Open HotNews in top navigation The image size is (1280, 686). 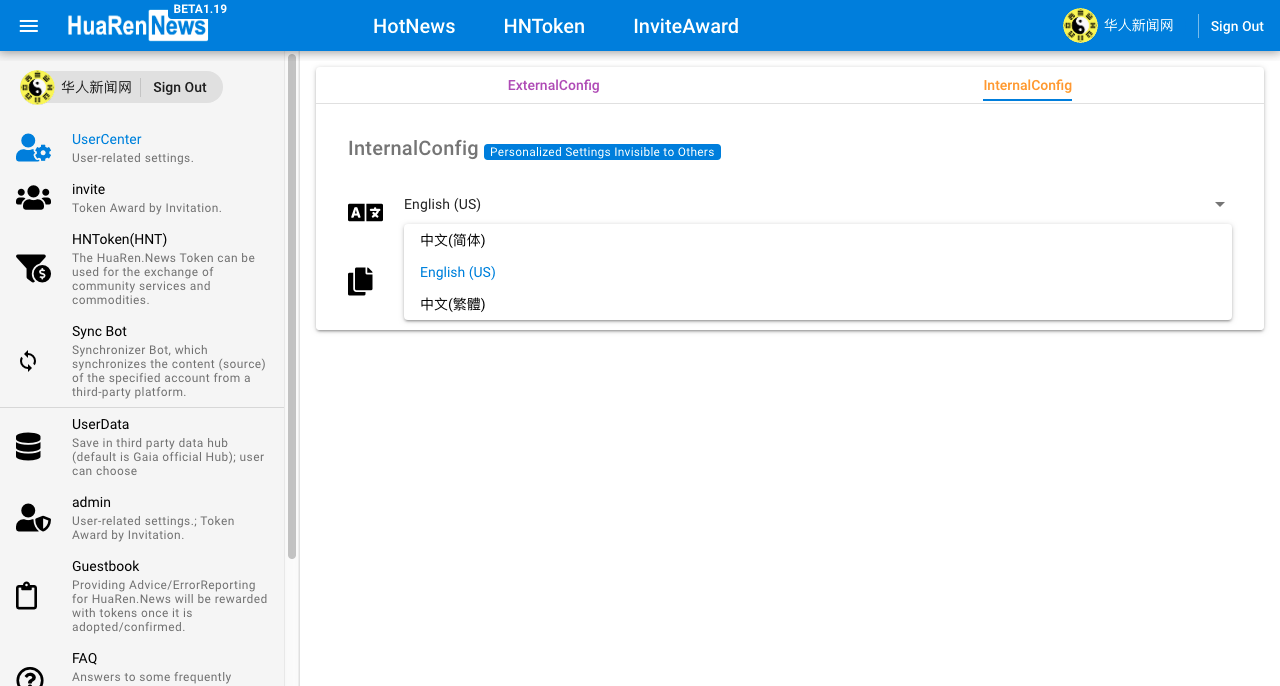[414, 26]
